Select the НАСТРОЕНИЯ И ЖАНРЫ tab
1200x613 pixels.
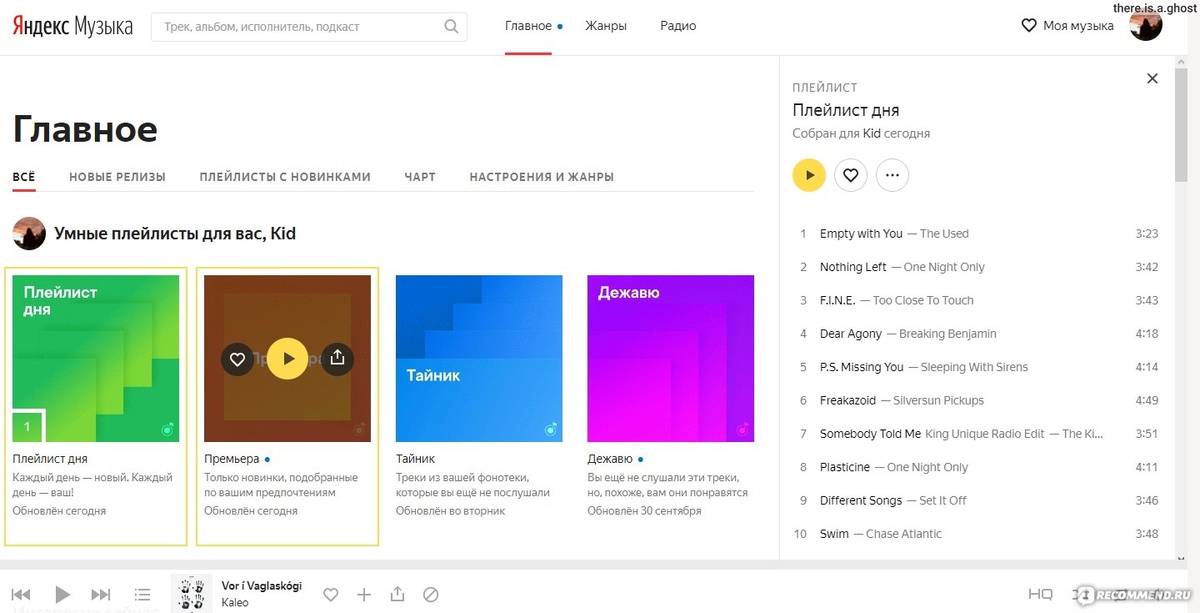coord(542,177)
